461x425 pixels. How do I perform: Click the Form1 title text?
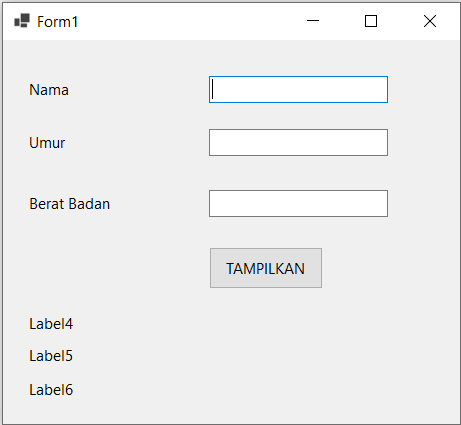click(x=57, y=22)
